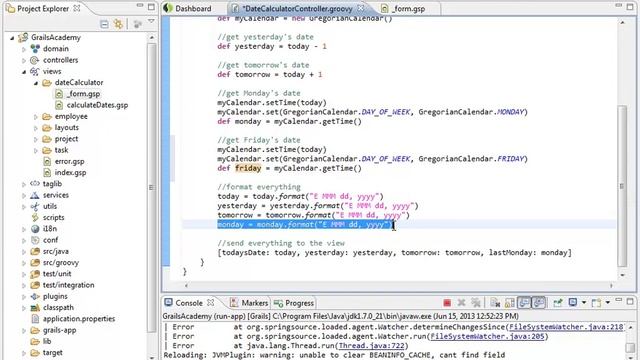The width and height of the screenshot is (640, 360).
Task: Click Display Selected Console icon
Action: tap(573, 302)
